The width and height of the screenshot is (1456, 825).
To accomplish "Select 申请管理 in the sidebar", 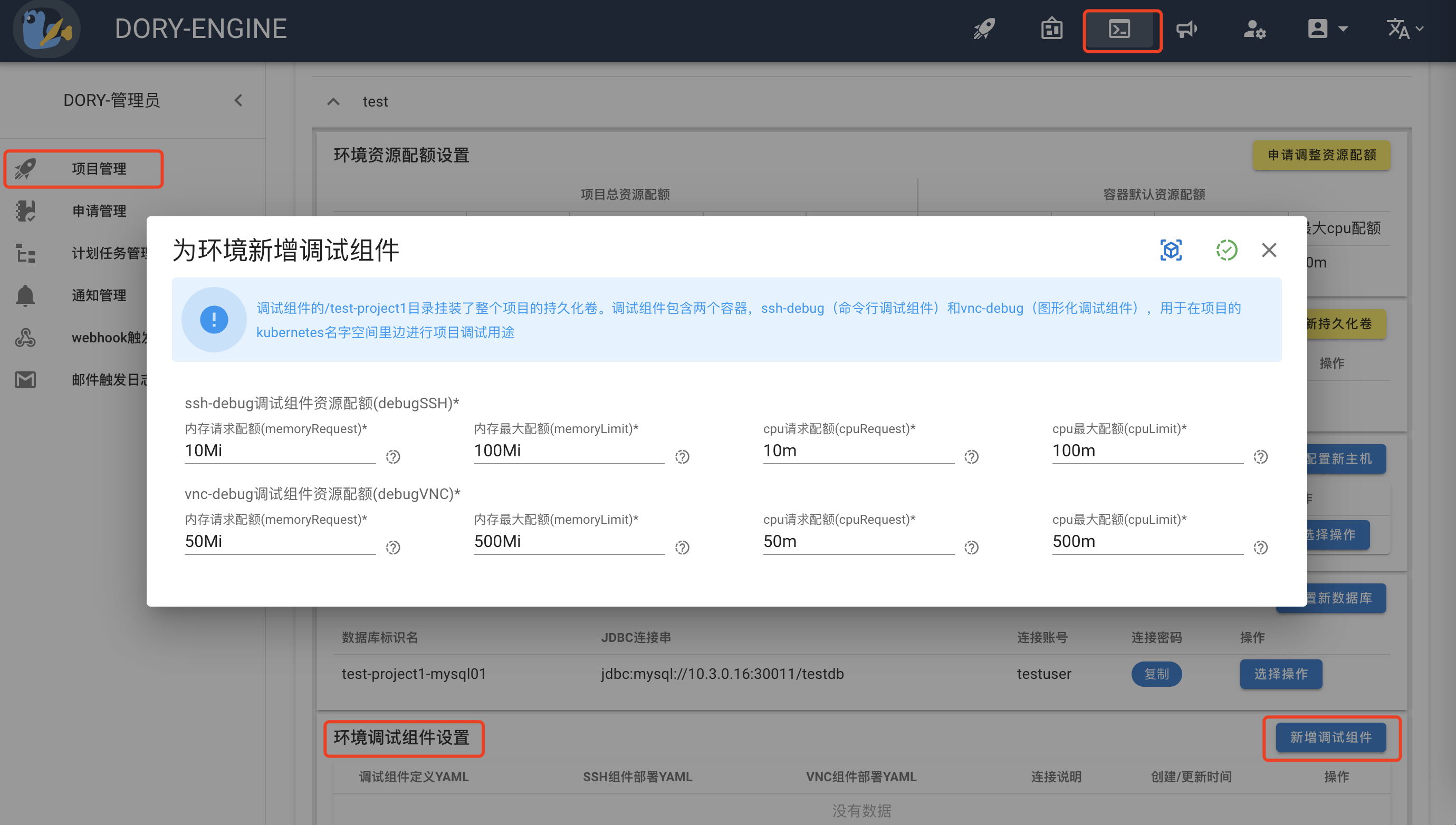I will click(99, 211).
